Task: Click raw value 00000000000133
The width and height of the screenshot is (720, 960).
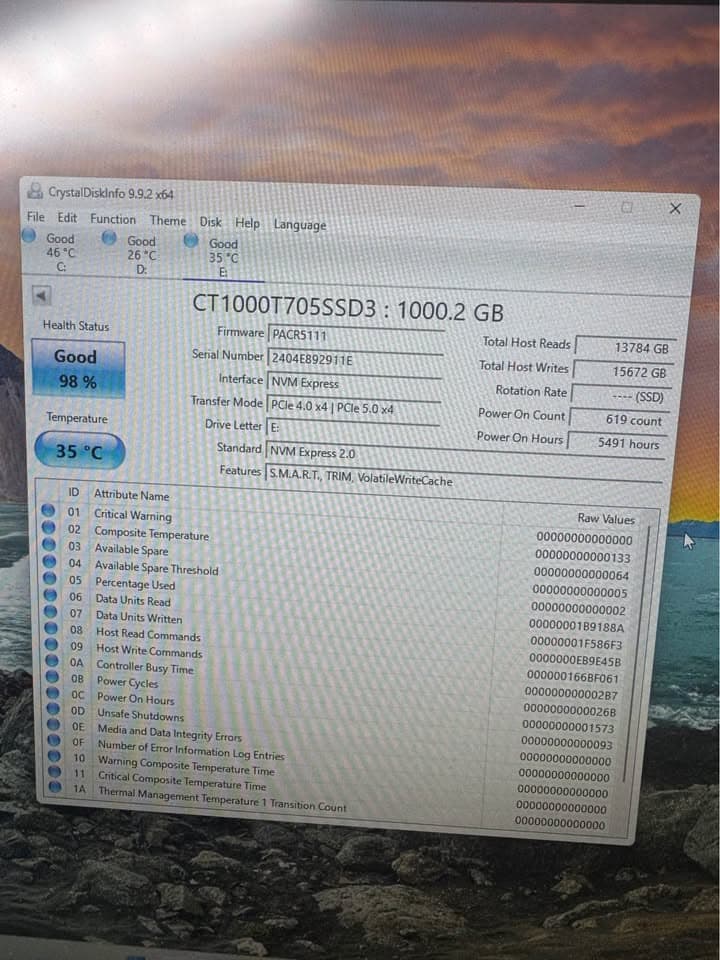Action: point(582,557)
